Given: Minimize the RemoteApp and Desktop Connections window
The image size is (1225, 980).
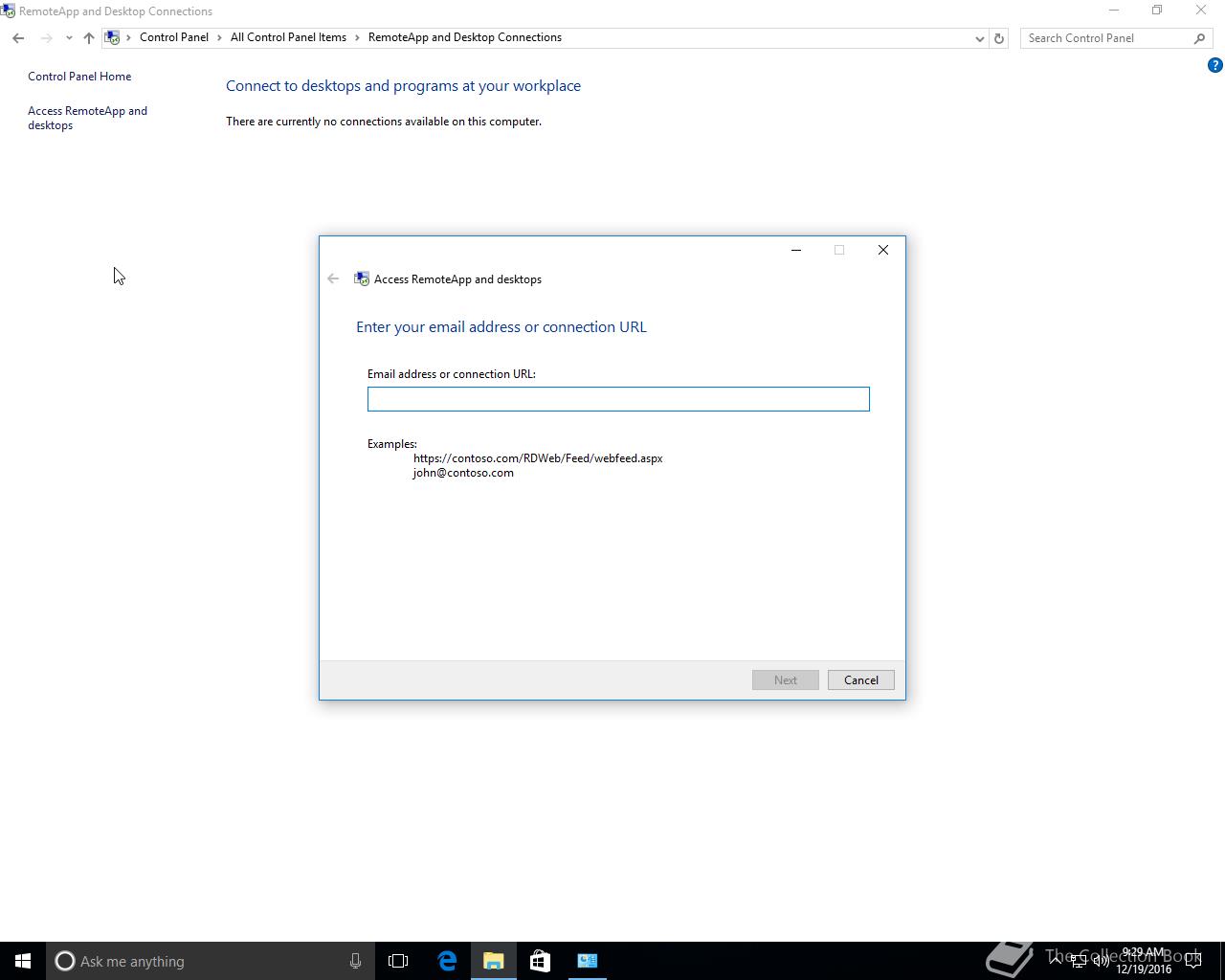Looking at the screenshot, I should click(x=1113, y=11).
